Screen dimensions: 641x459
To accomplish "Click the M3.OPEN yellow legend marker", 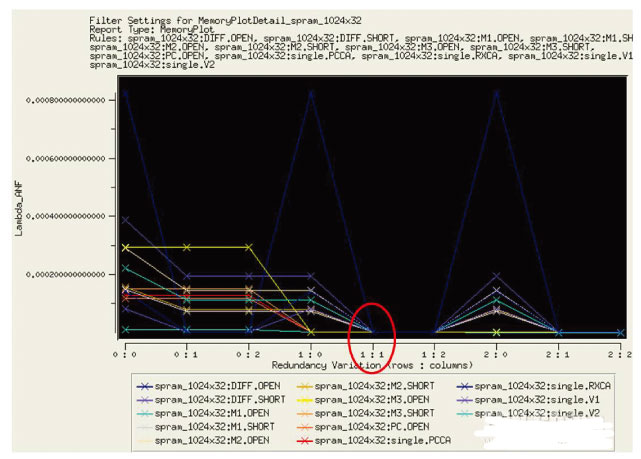I will [305, 400].
